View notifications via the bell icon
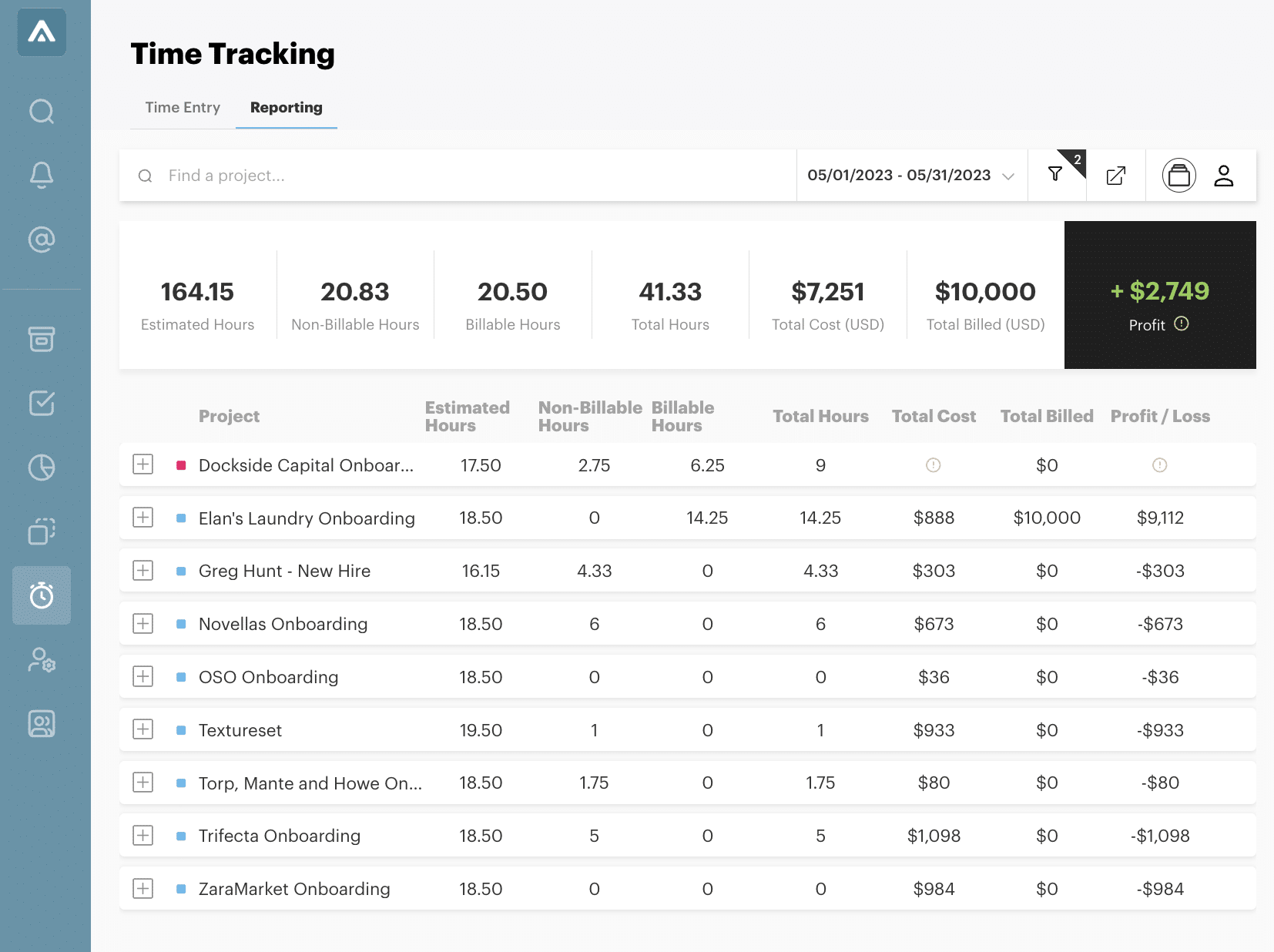The width and height of the screenshot is (1274, 952). (x=42, y=175)
